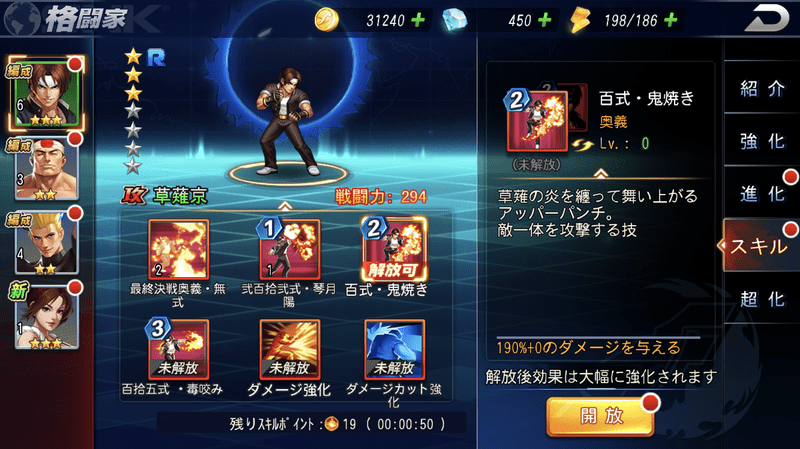Click the 開放 unlock button

tap(601, 416)
